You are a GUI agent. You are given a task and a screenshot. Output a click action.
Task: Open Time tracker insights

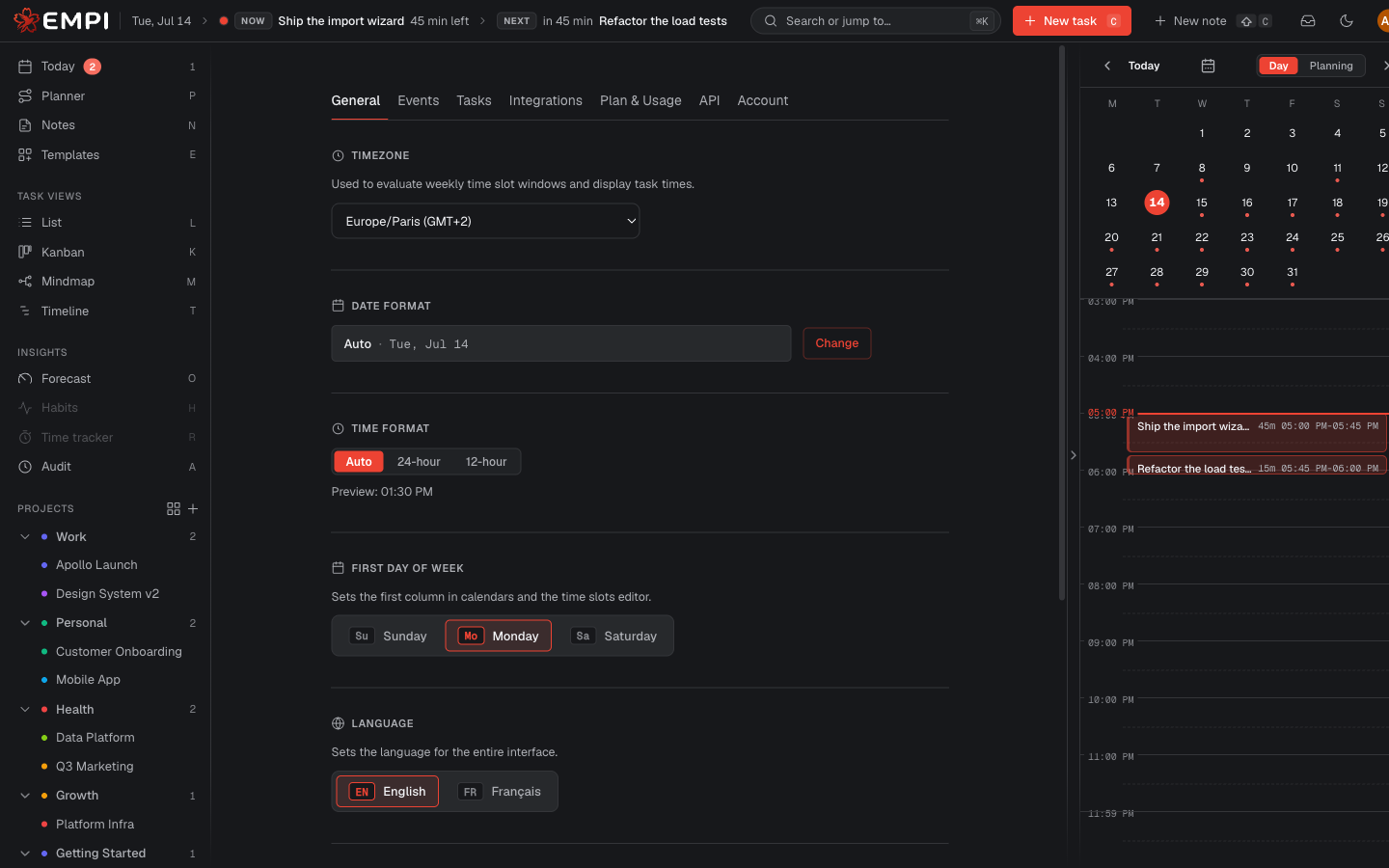[106, 438]
